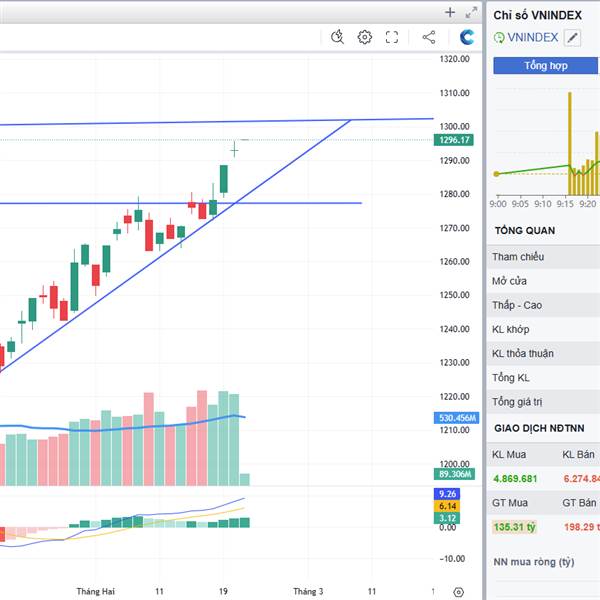The image size is (600, 600).
Task: Click the tall yellow intraday volume bar
Action: [570, 143]
